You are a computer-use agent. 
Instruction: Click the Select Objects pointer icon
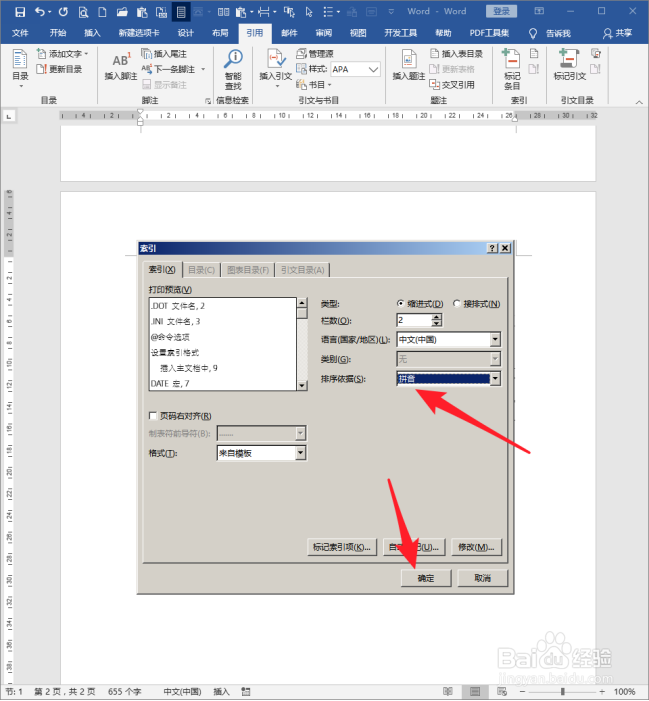[x=308, y=12]
